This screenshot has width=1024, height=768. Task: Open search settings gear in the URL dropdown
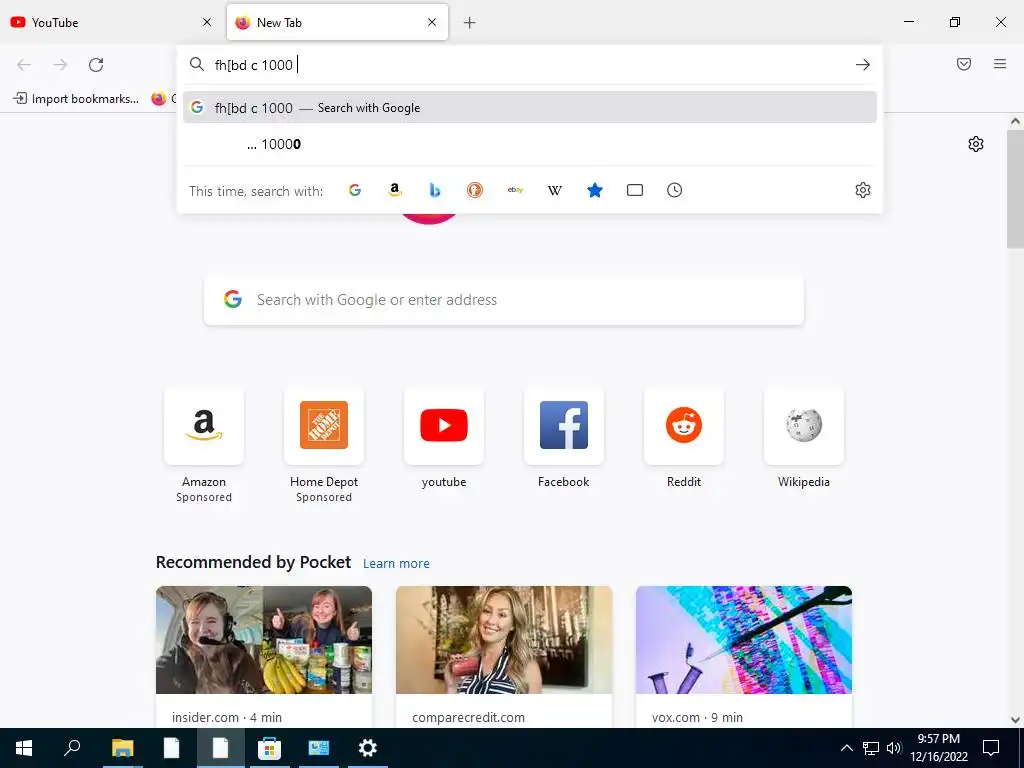863,190
